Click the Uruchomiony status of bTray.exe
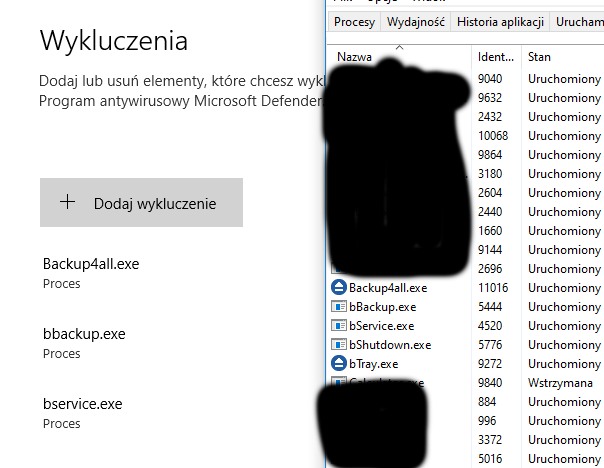 [564, 364]
